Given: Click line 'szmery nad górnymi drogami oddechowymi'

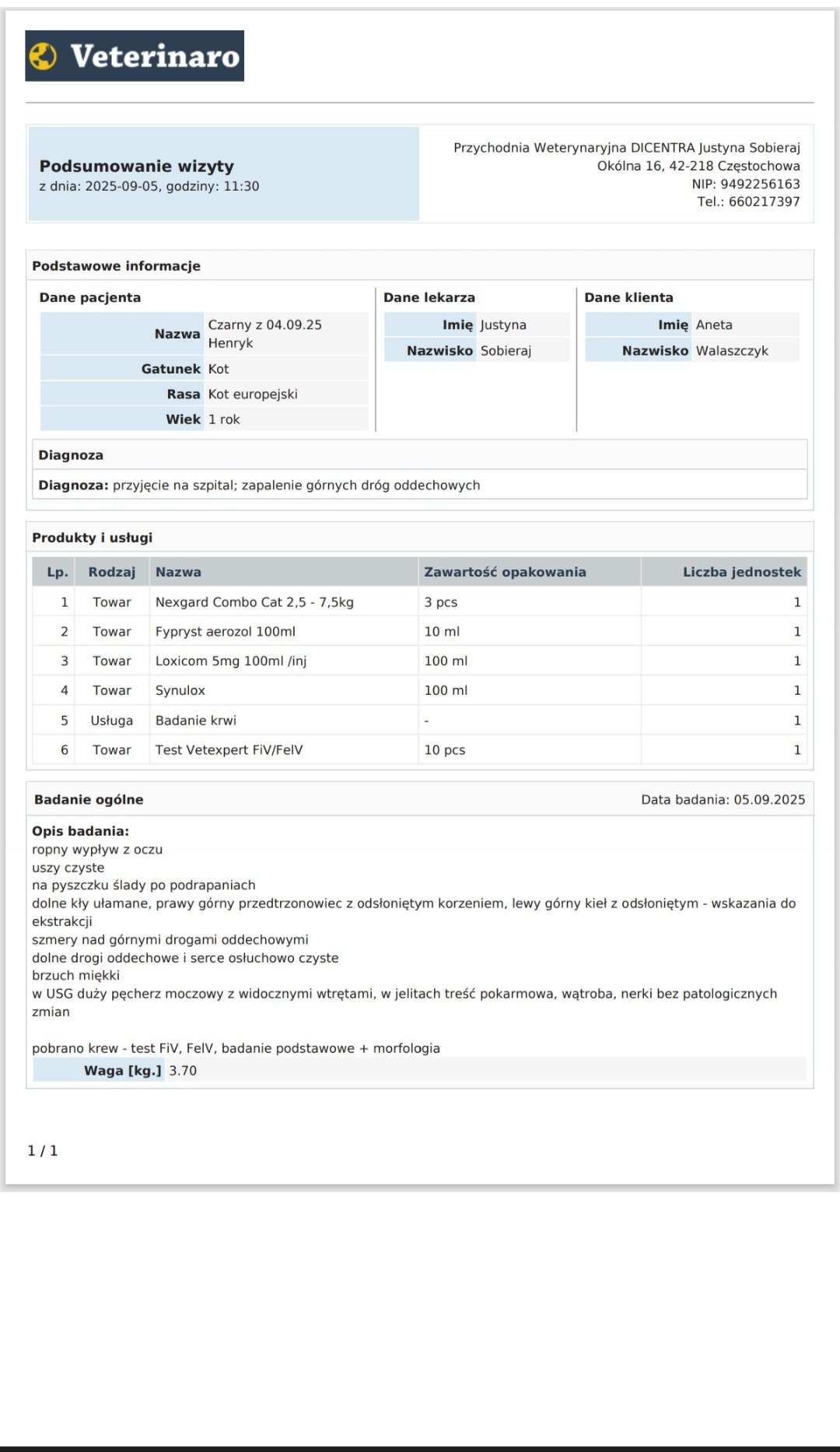Looking at the screenshot, I should coord(170,940).
